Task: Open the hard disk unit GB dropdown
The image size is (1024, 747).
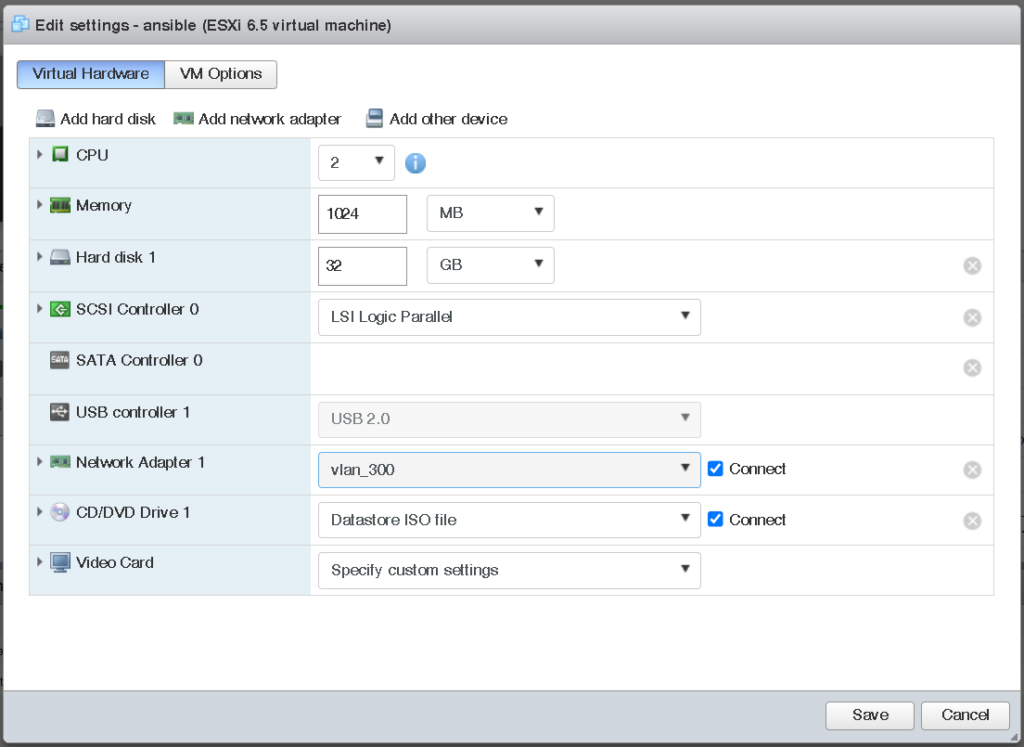Action: (x=490, y=265)
